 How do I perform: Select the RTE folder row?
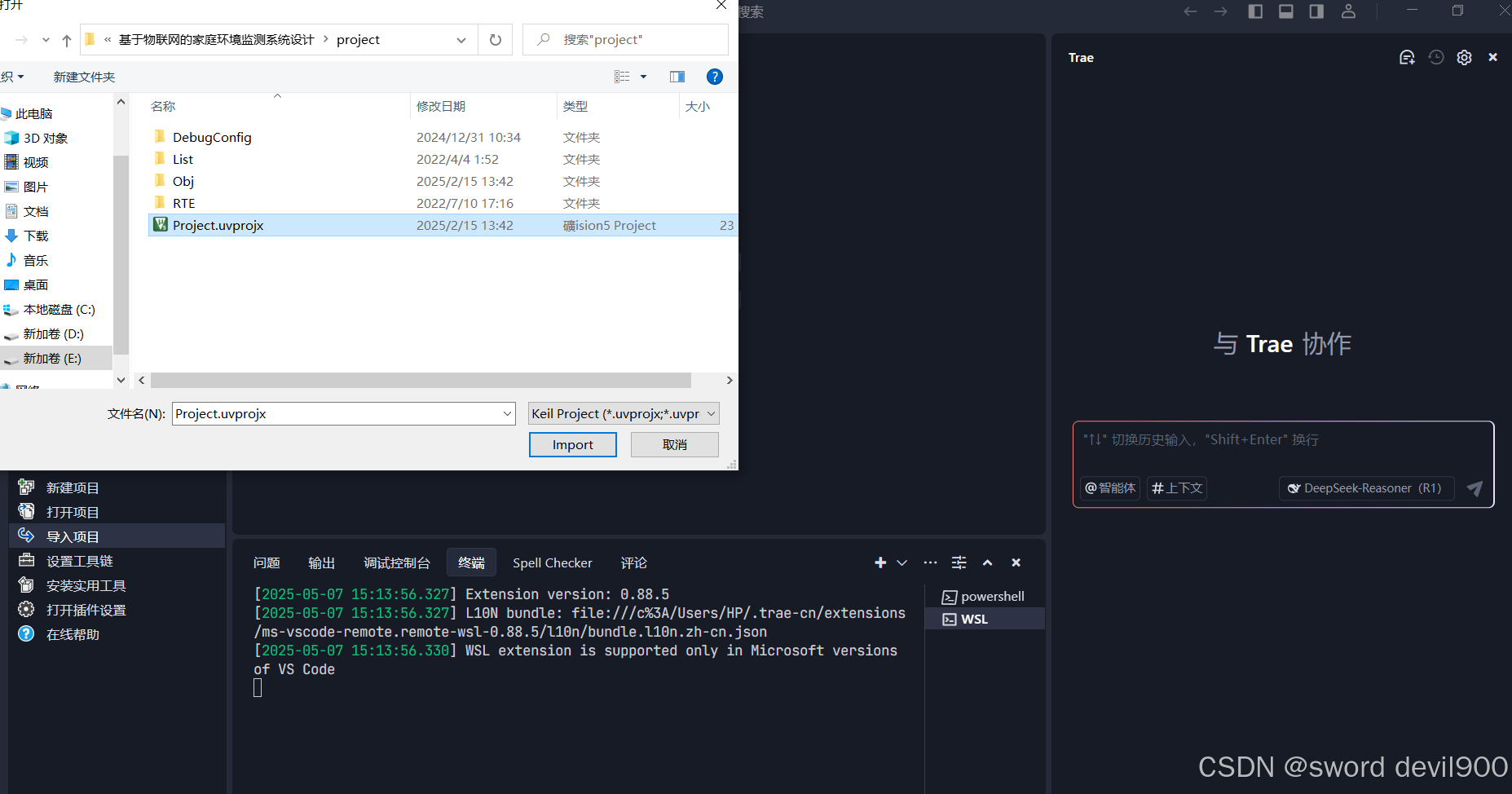[443, 204]
